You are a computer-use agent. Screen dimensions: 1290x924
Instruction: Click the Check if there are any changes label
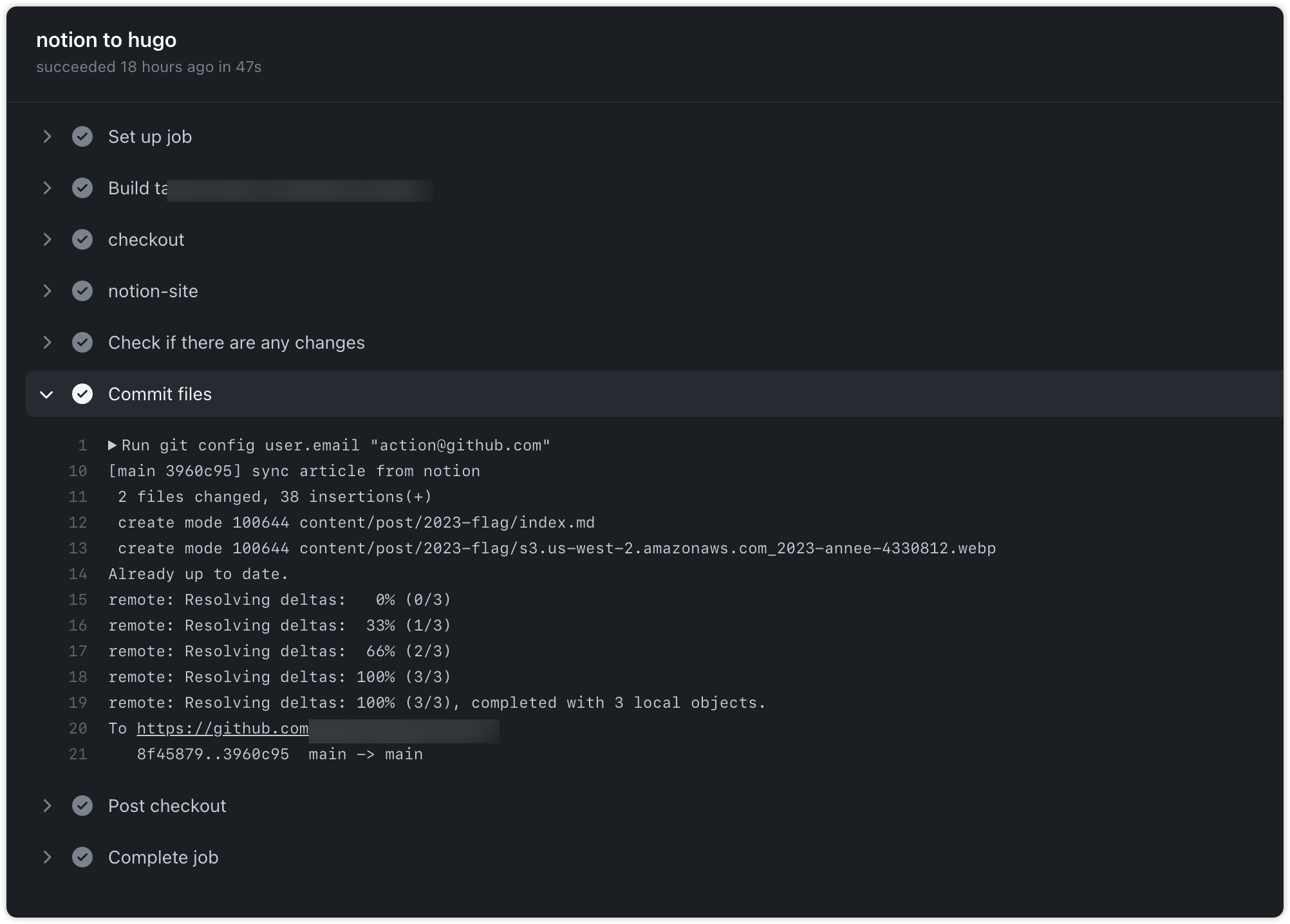(x=236, y=342)
